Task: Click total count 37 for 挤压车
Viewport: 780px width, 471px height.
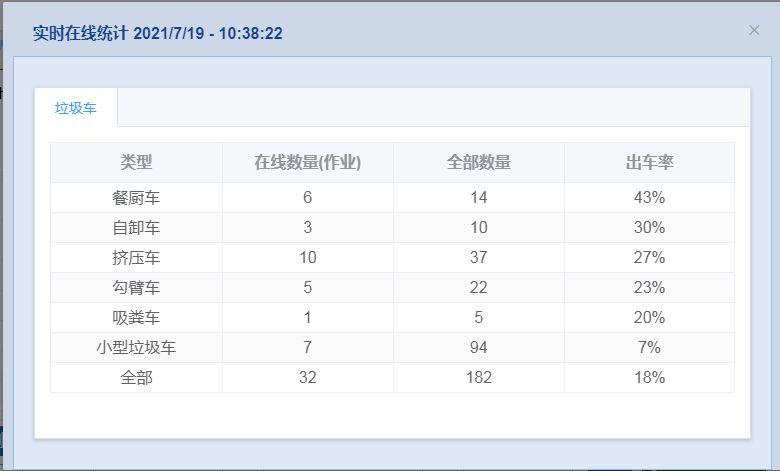Action: pyautogui.click(x=479, y=257)
